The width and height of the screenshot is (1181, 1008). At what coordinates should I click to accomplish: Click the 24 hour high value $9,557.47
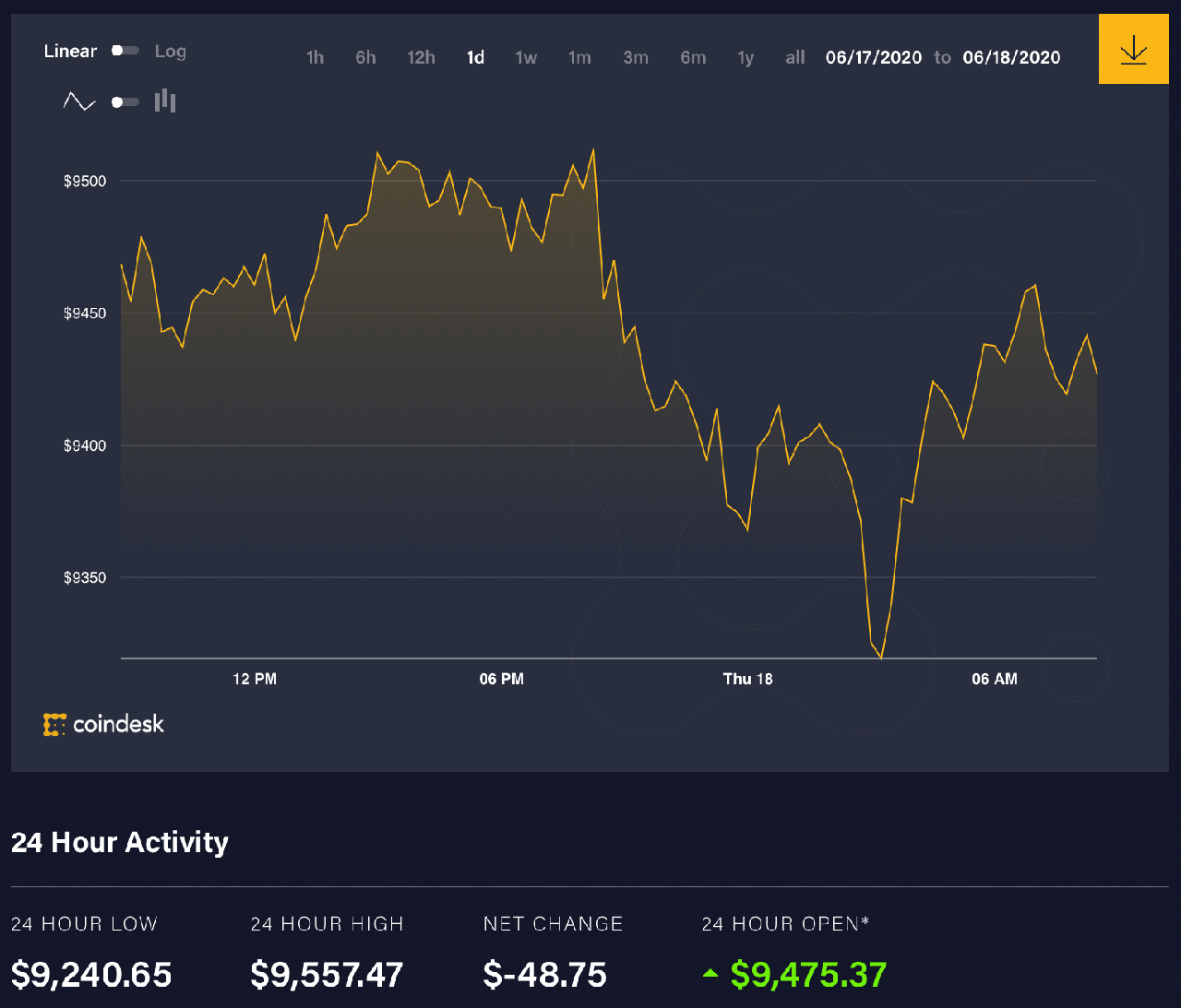pyautogui.click(x=327, y=974)
